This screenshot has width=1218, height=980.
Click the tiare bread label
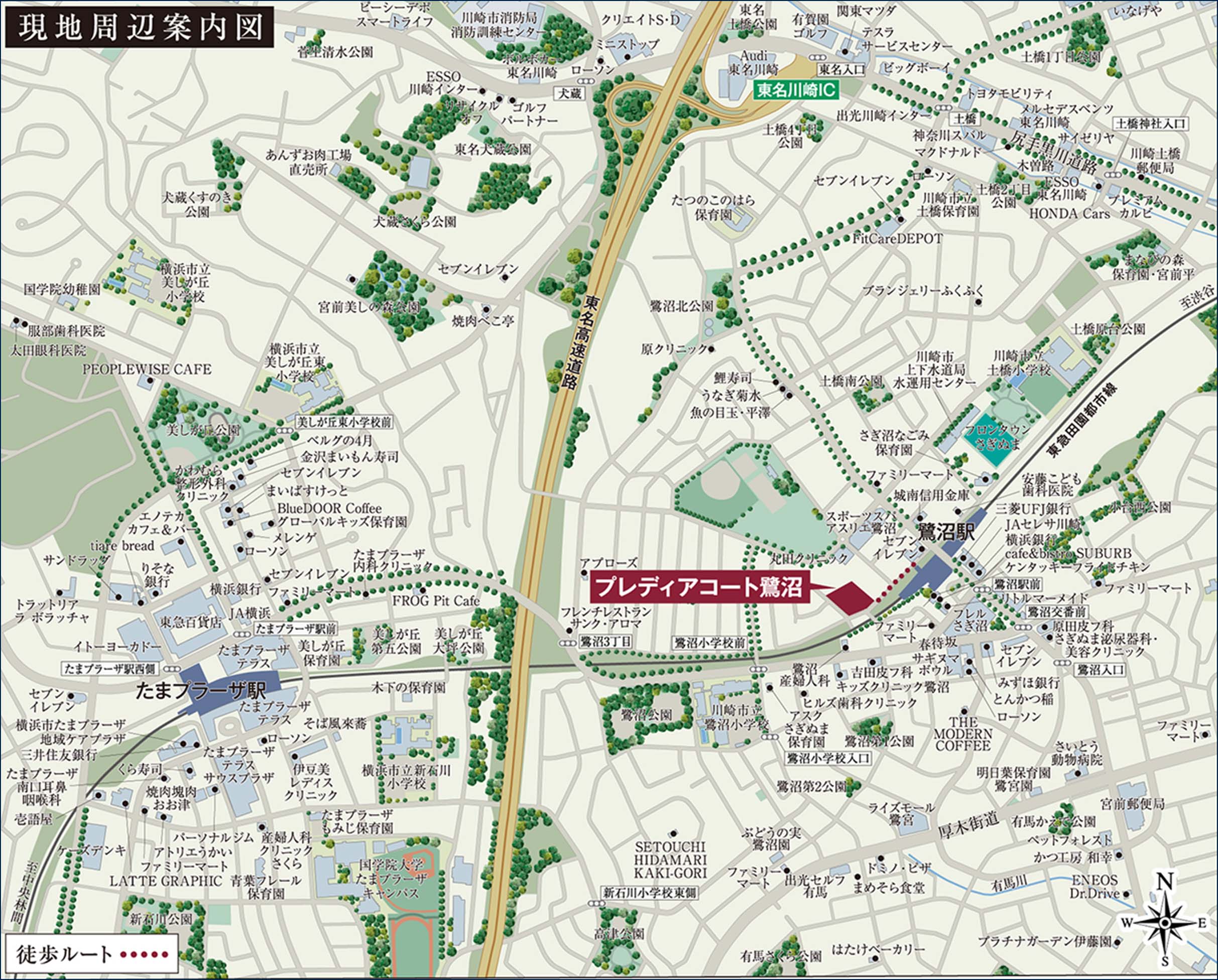(122, 546)
